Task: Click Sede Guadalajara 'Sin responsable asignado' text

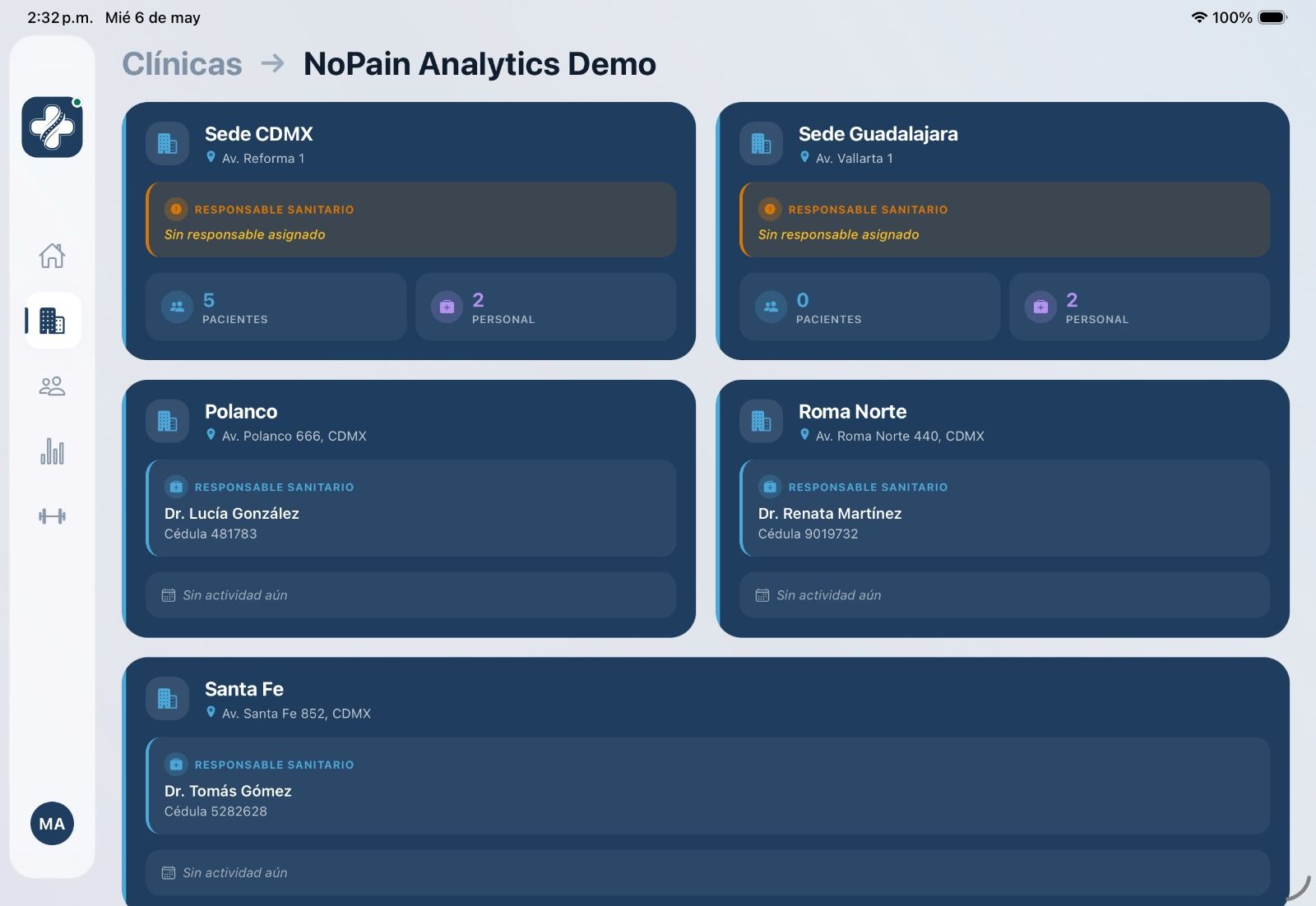Action: click(839, 234)
